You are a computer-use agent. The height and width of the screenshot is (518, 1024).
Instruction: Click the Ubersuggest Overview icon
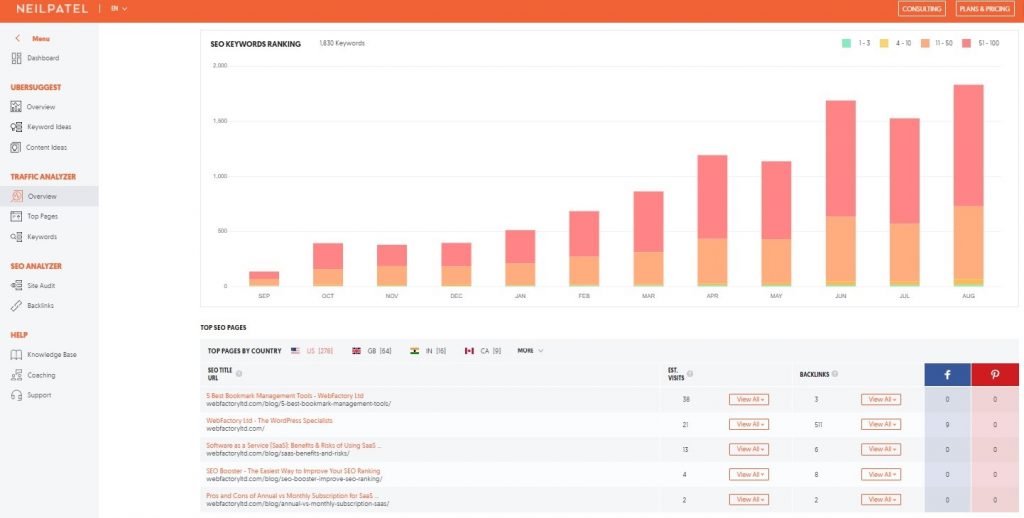pos(16,106)
